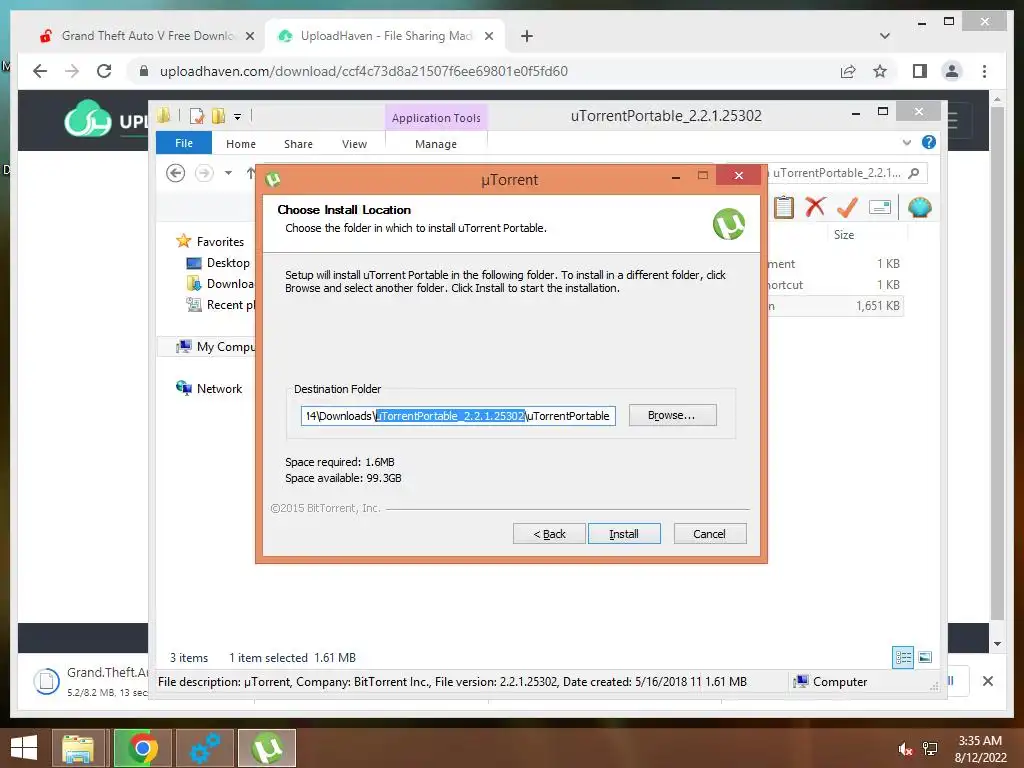Cancel the uTorrent installer
This screenshot has width=1024, height=768.
click(709, 534)
